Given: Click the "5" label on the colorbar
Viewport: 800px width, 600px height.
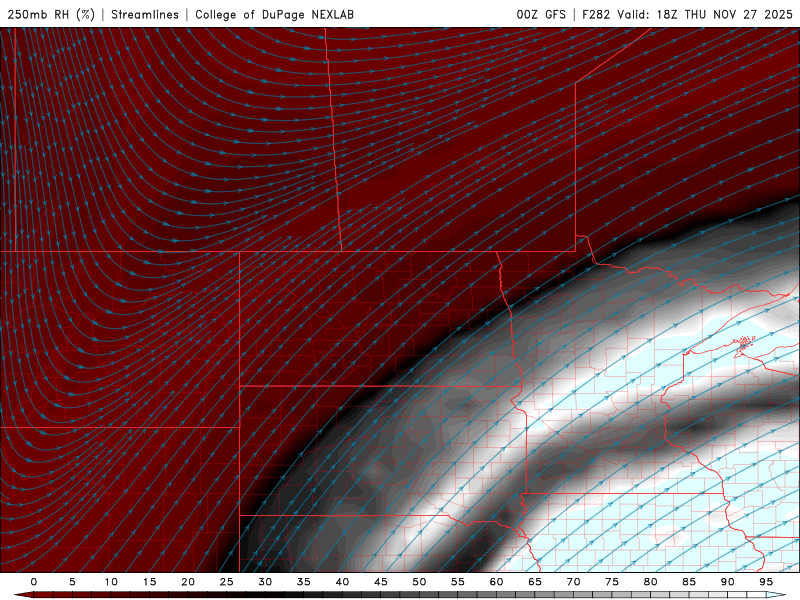Looking at the screenshot, I should coord(72,582).
